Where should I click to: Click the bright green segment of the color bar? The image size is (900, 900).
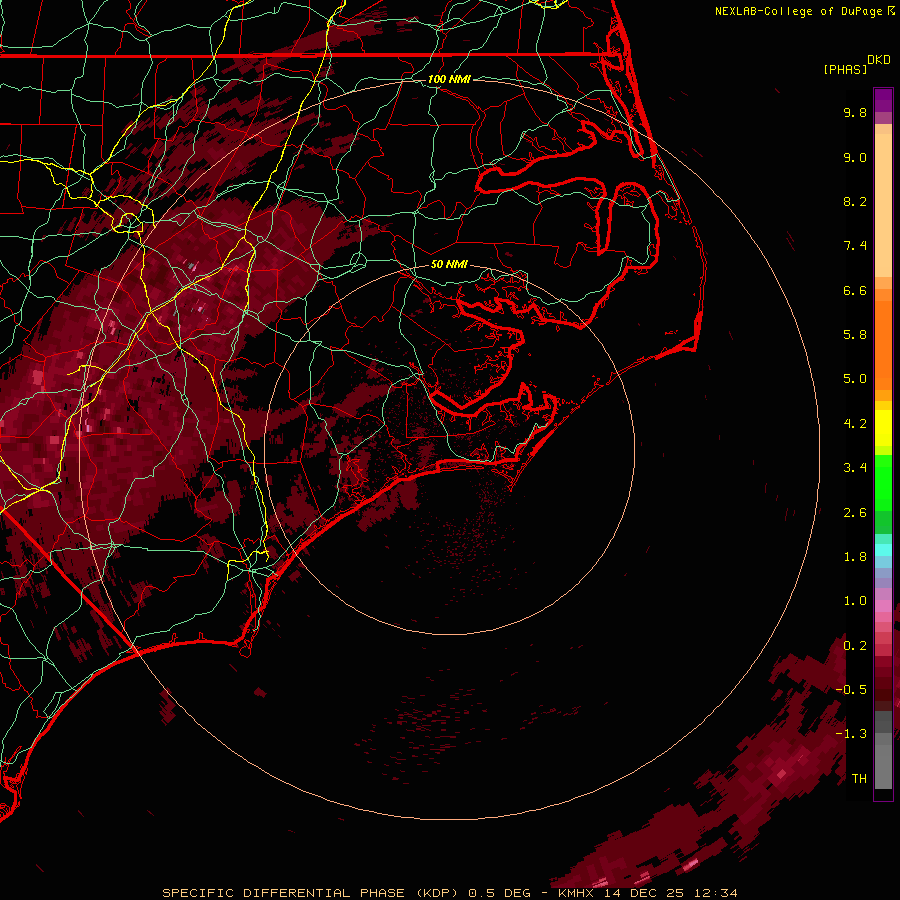(x=883, y=482)
